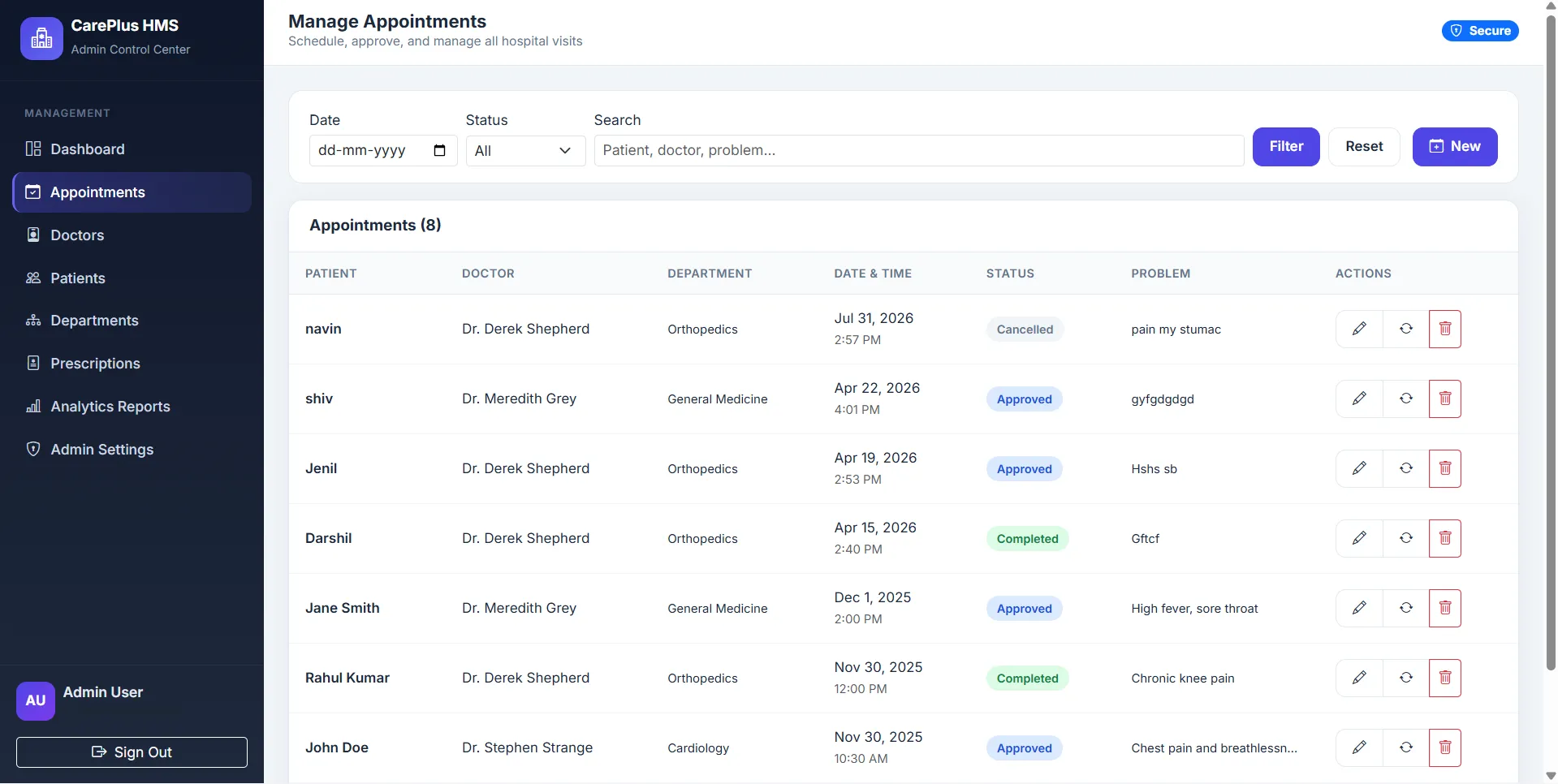Change status of John Doe's appointment
Image resolution: width=1558 pixels, height=784 pixels.
[1406, 747]
